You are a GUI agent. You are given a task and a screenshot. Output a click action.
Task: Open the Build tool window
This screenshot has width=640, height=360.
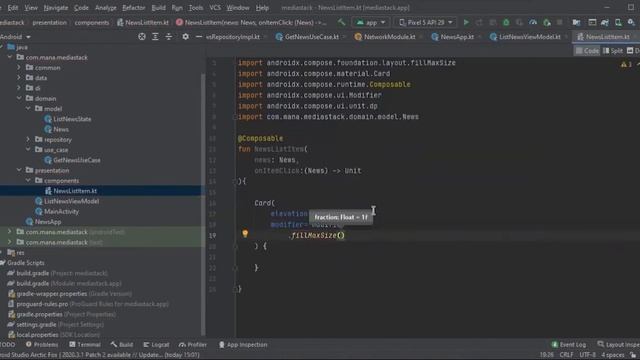[122, 345]
